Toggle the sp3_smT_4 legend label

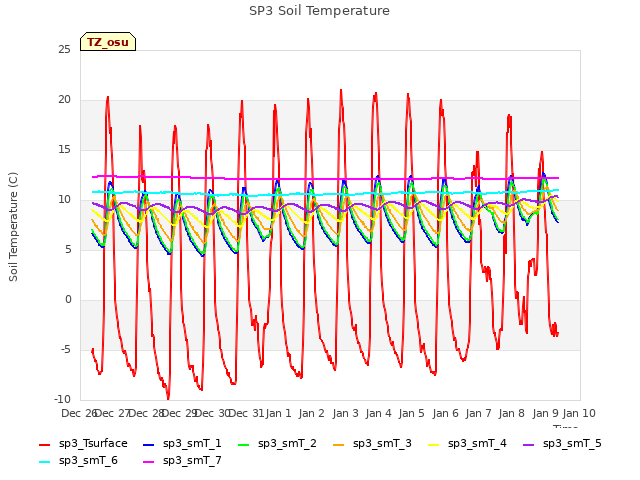point(477,444)
